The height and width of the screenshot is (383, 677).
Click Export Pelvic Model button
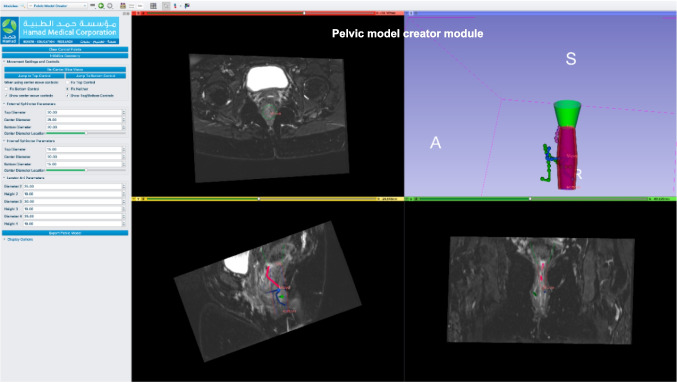[65, 233]
